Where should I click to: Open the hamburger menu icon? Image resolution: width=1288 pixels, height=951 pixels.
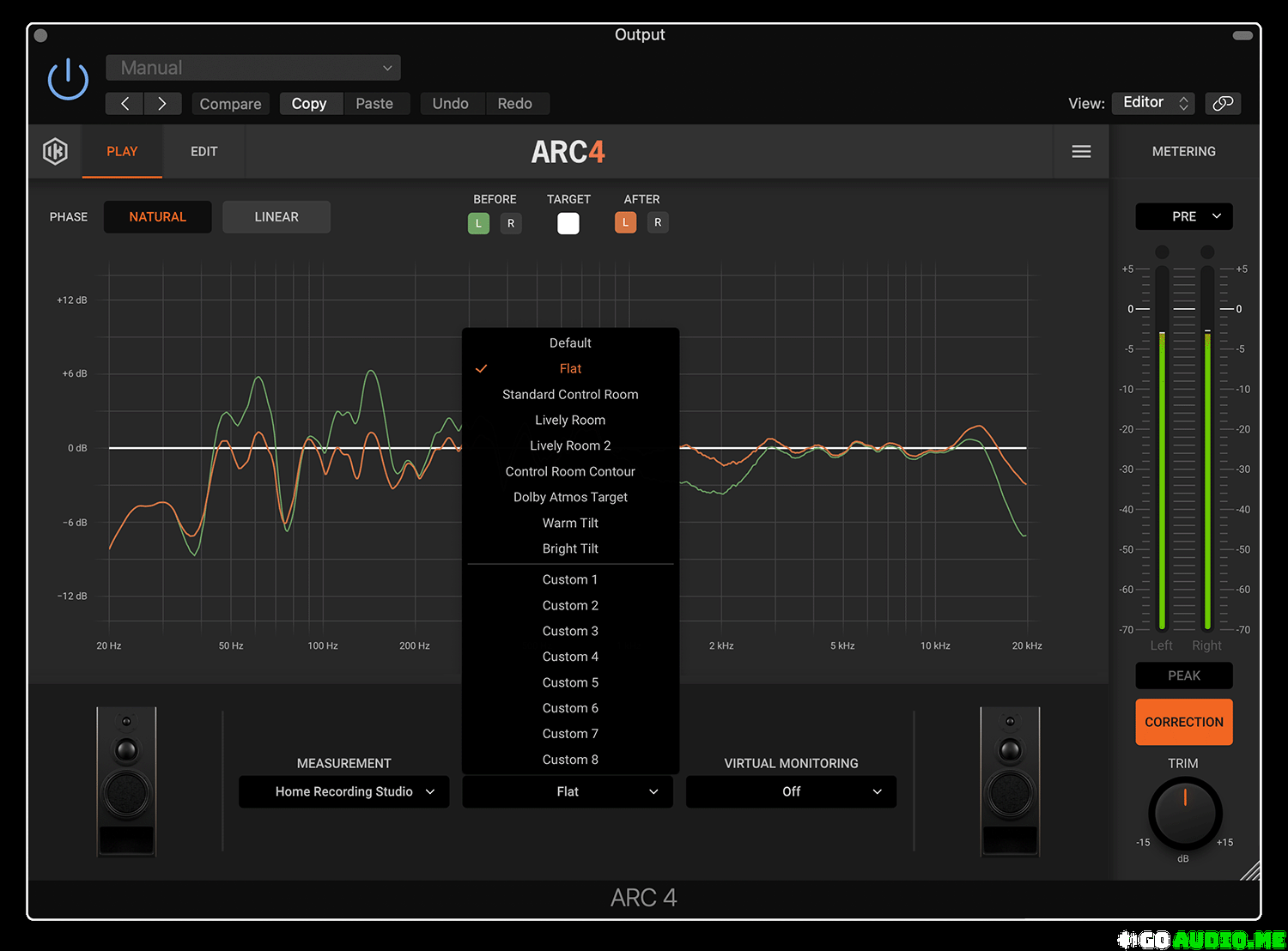click(x=1081, y=152)
